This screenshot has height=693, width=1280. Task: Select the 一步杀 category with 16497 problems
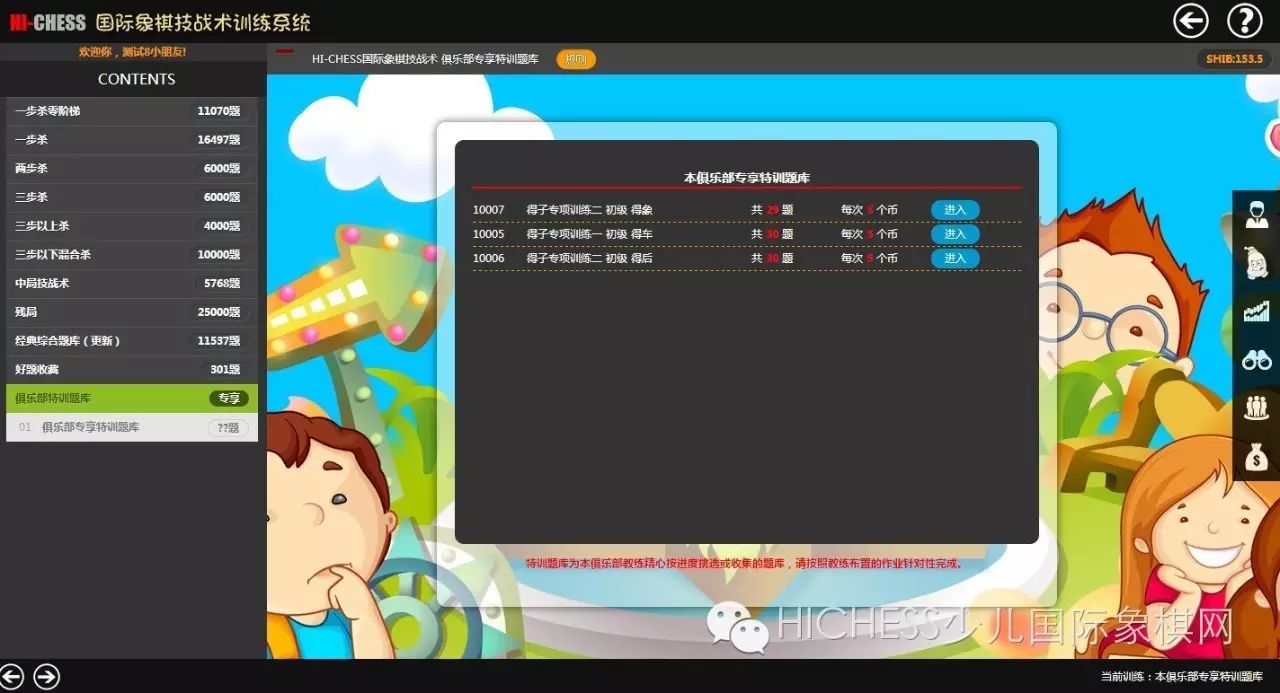pos(132,140)
